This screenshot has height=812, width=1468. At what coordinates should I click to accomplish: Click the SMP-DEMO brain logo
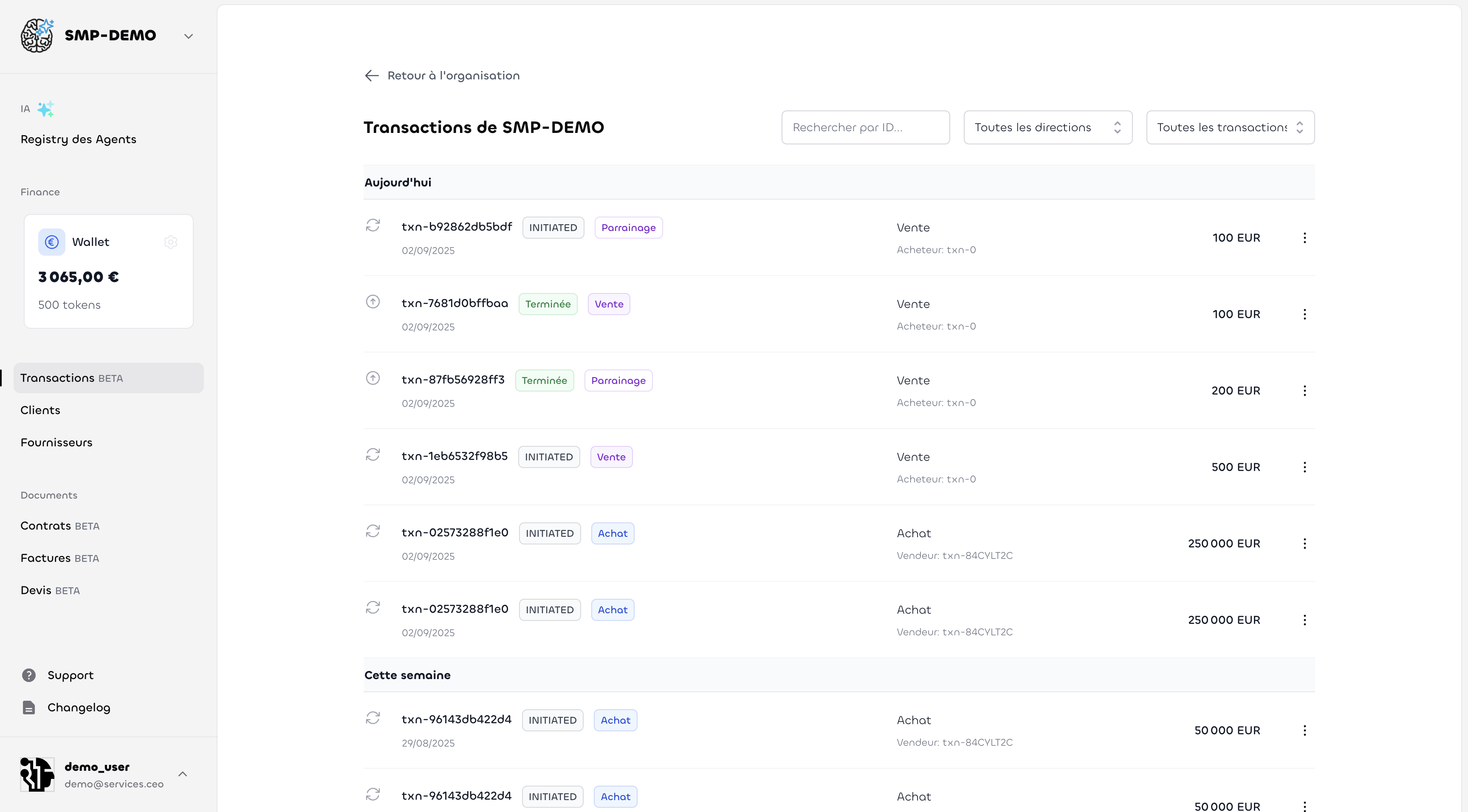point(37,35)
